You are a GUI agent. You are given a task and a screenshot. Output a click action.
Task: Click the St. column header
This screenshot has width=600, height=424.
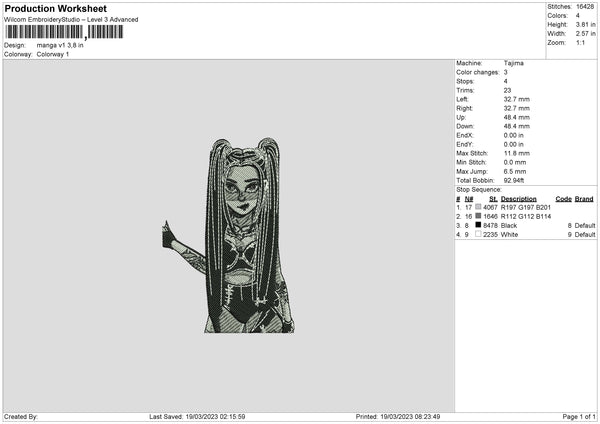pos(493,199)
